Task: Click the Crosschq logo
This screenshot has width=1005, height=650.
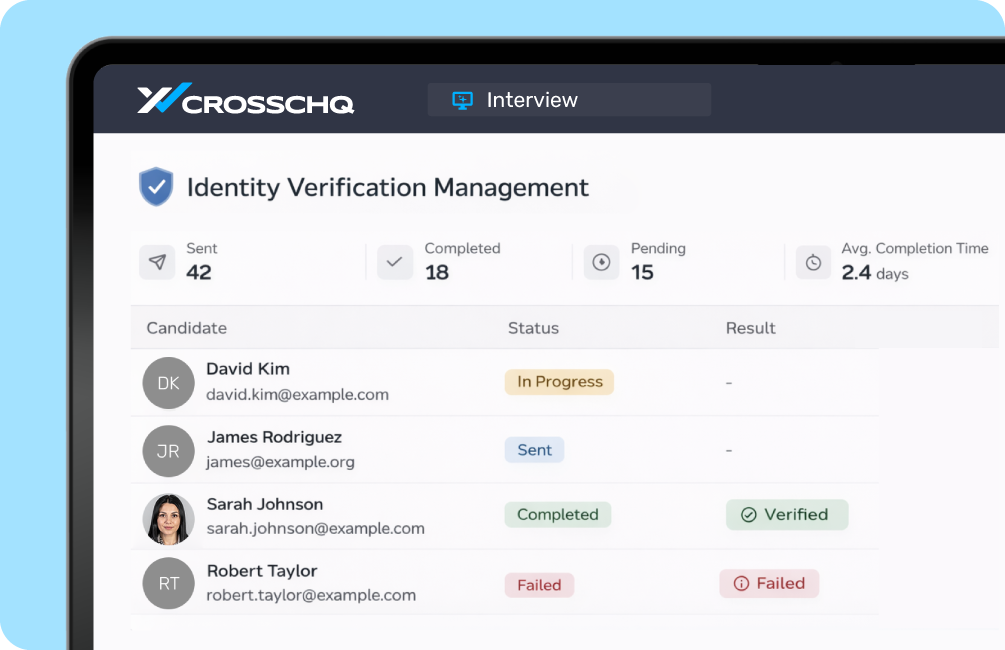Action: coord(245,100)
